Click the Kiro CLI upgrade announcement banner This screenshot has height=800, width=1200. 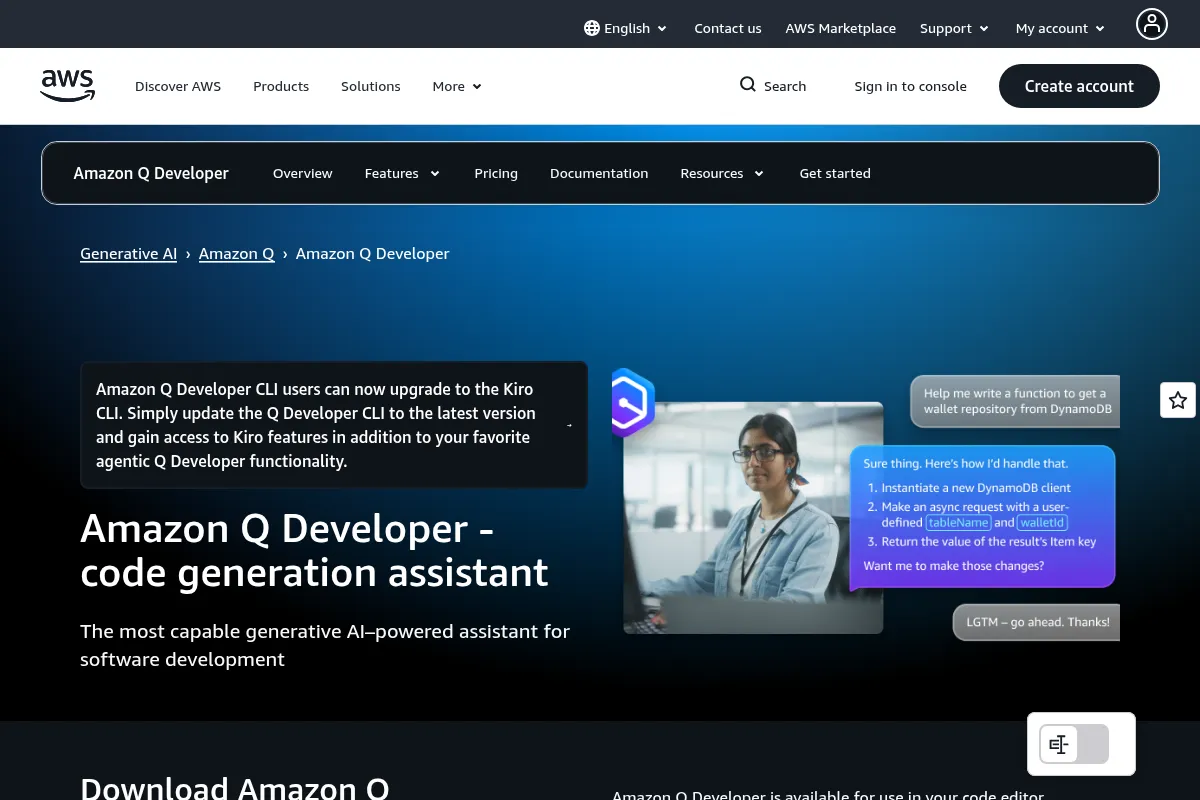334,425
